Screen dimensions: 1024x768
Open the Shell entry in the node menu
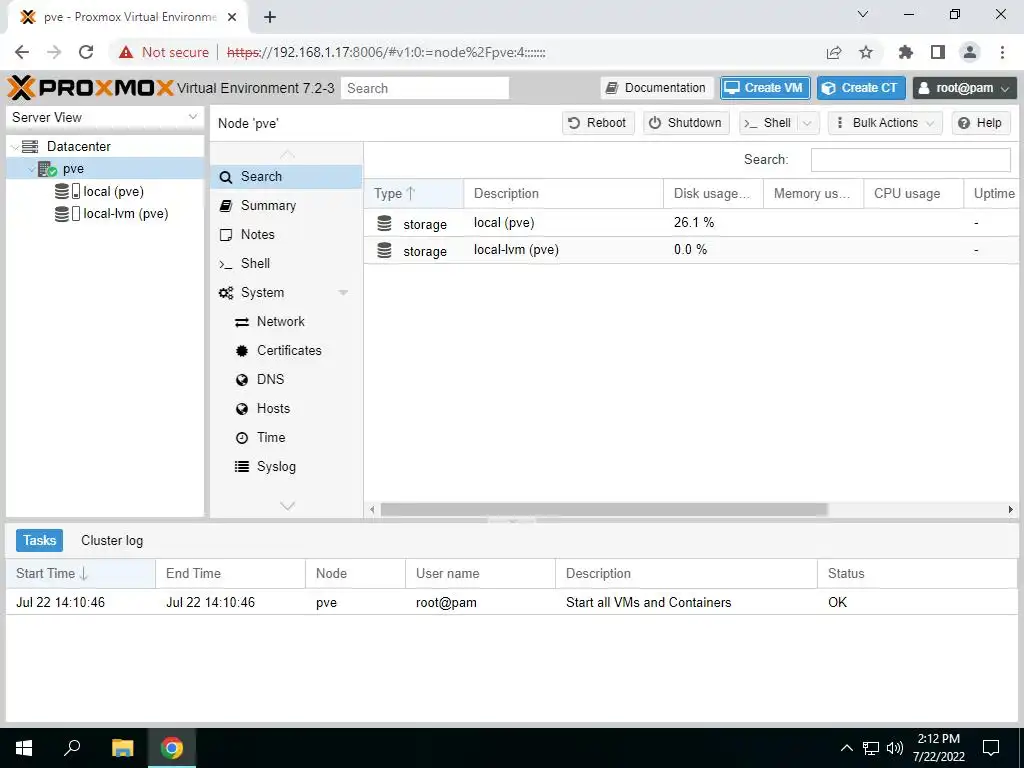coord(285,263)
